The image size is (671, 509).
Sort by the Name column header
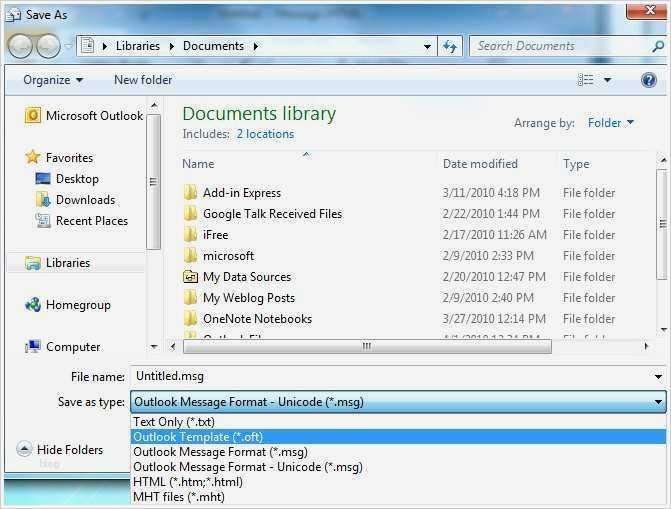[x=198, y=164]
